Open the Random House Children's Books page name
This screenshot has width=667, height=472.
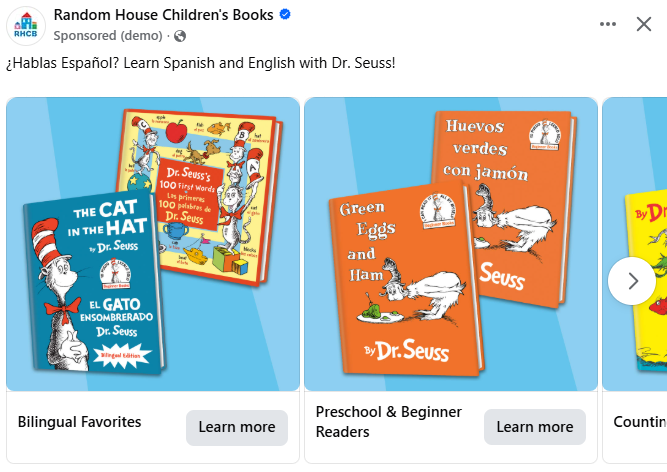tap(163, 15)
